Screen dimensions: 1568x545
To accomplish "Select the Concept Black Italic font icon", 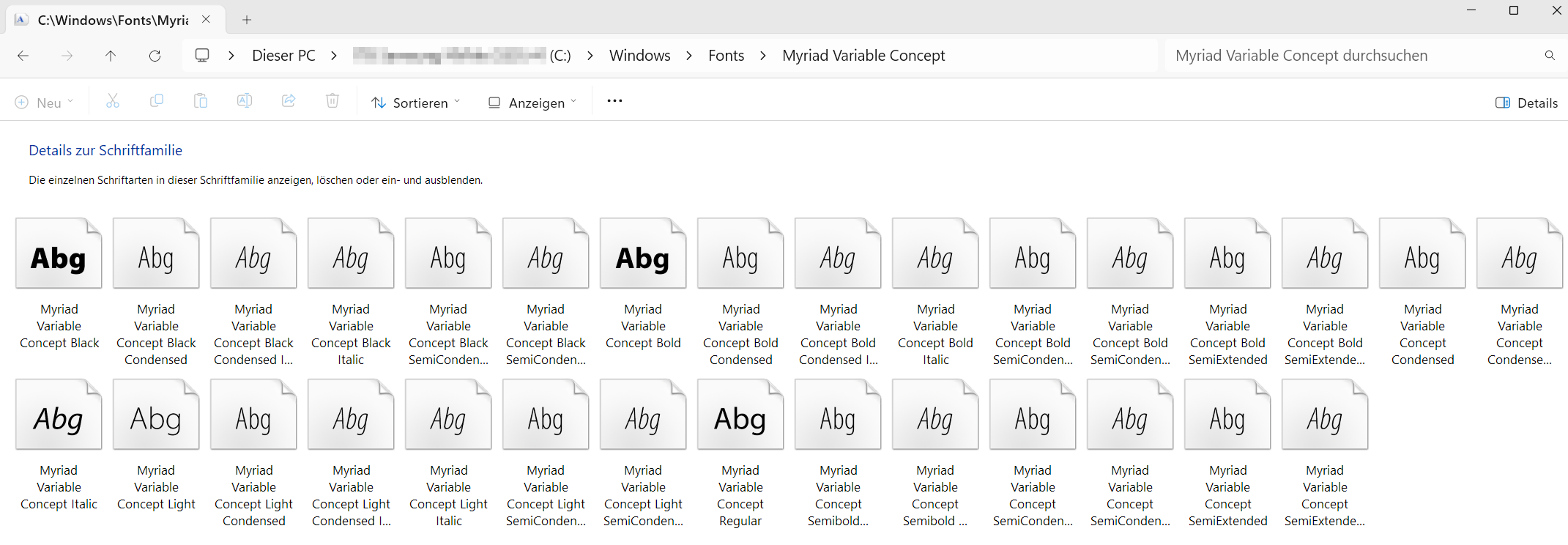I will [351, 253].
